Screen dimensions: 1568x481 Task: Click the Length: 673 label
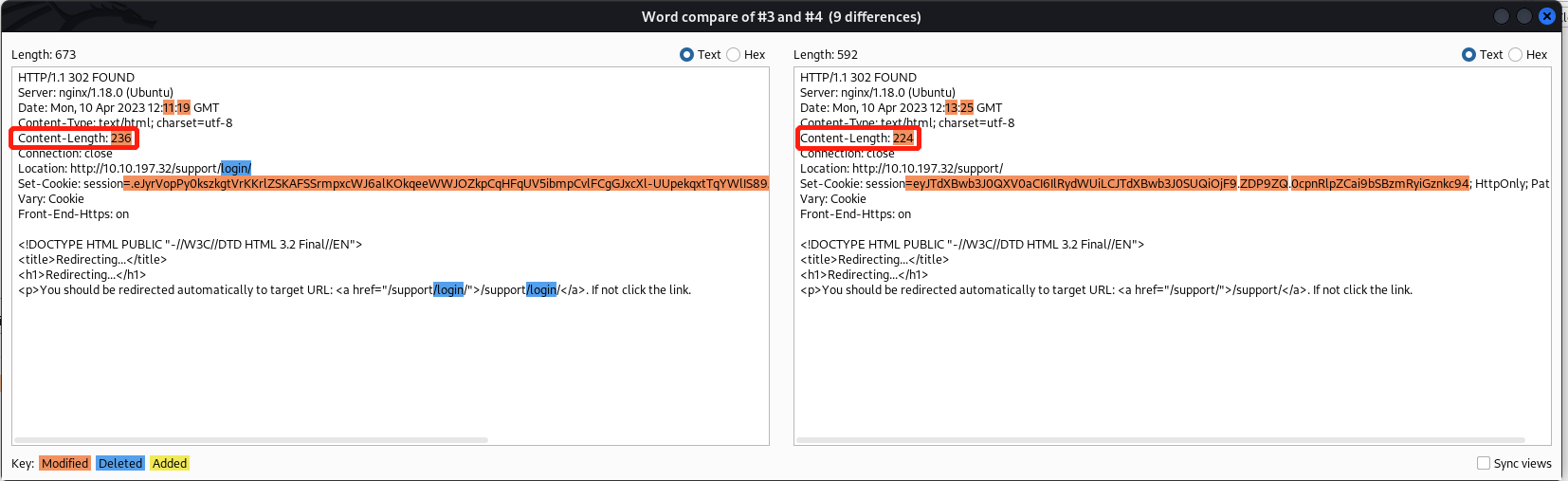[44, 55]
